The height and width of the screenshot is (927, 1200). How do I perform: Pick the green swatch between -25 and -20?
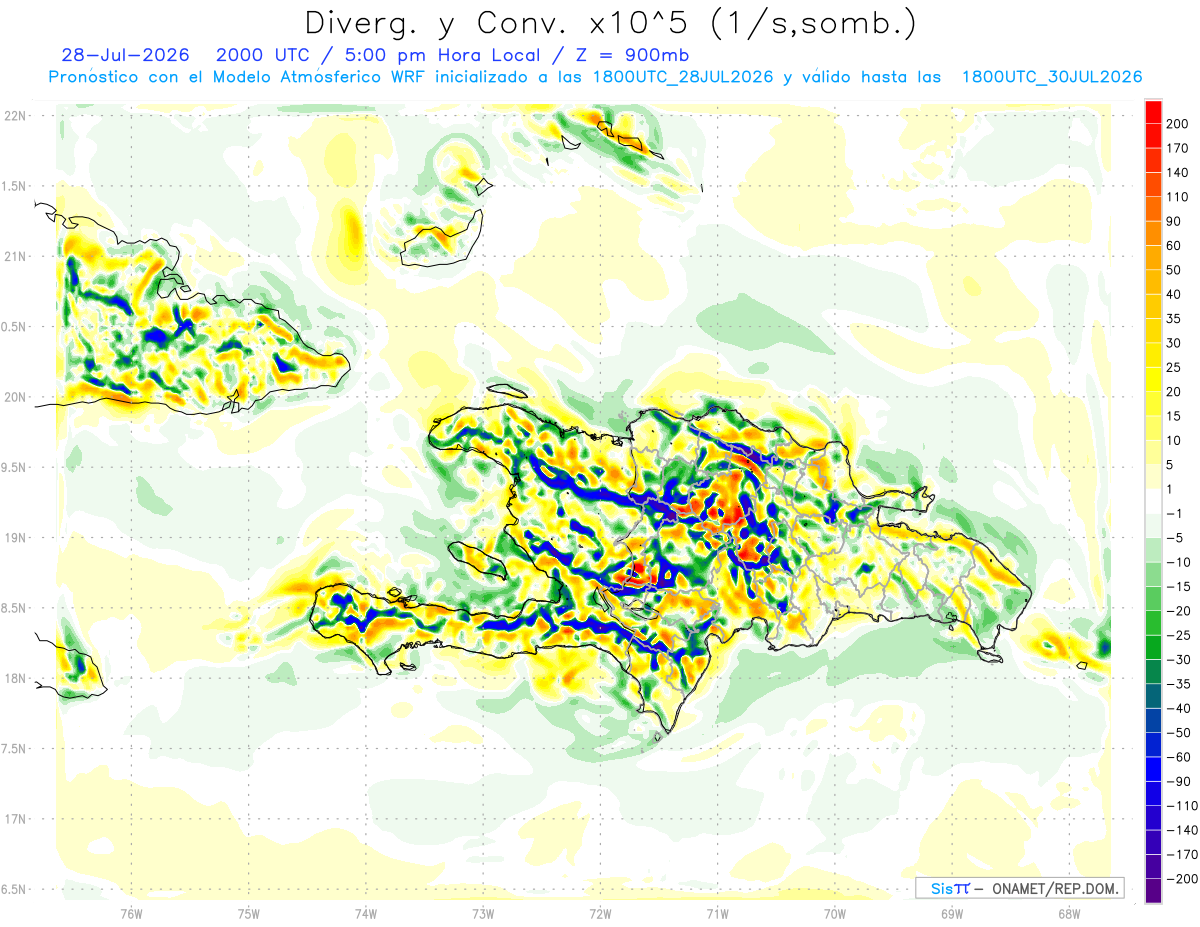tap(1153, 623)
